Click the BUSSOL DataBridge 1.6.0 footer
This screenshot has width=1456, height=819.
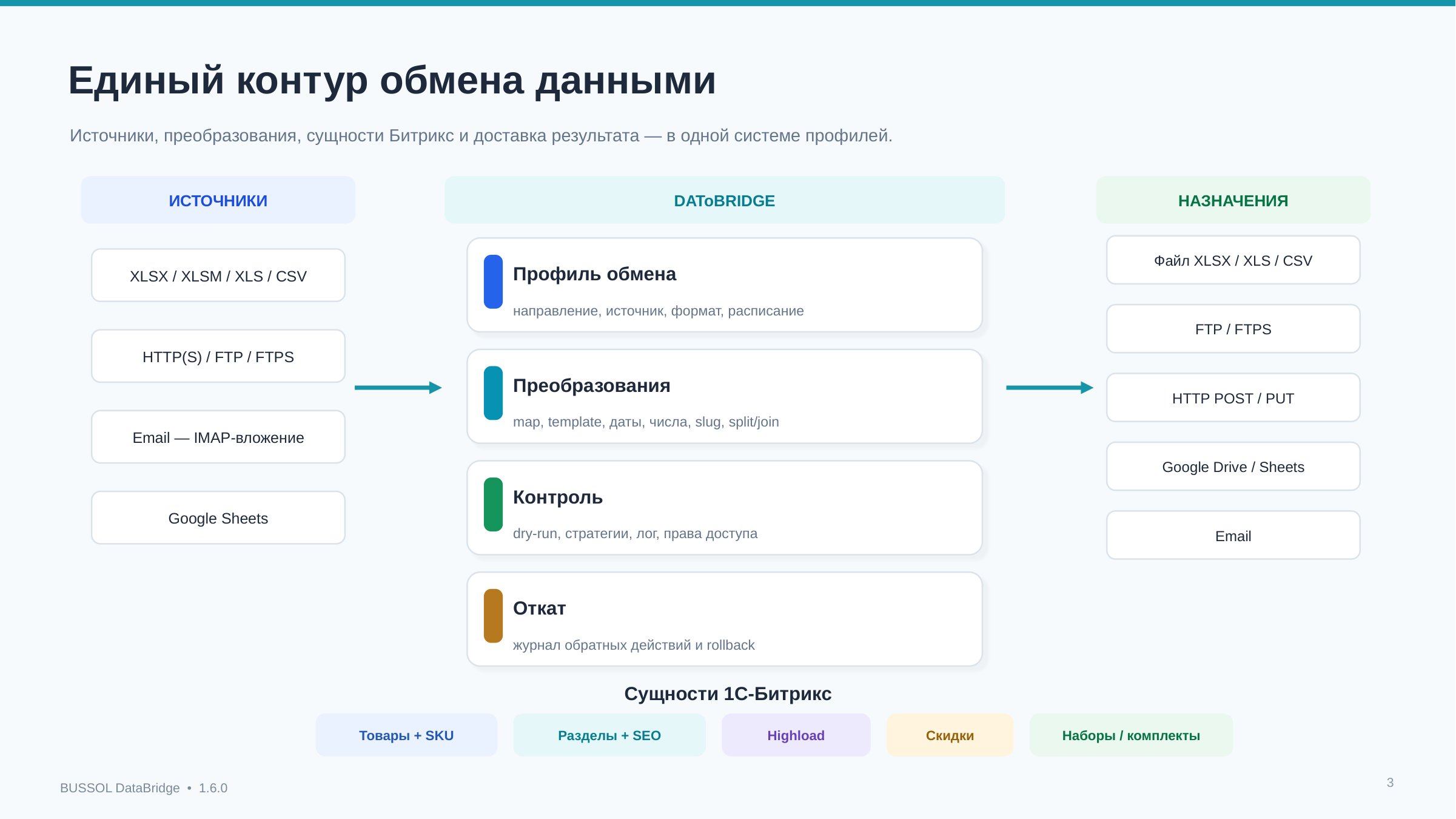click(x=144, y=787)
